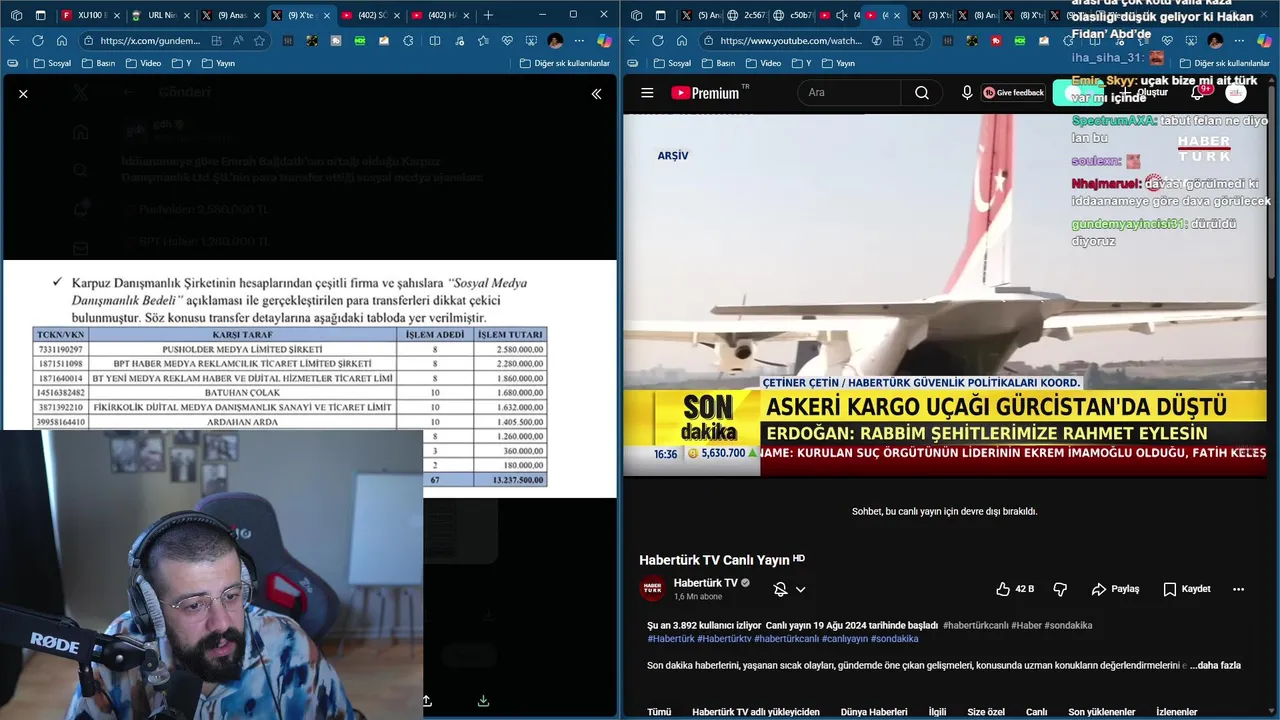Dislike the Habertürk video
1280x720 pixels.
[x=1061, y=589]
